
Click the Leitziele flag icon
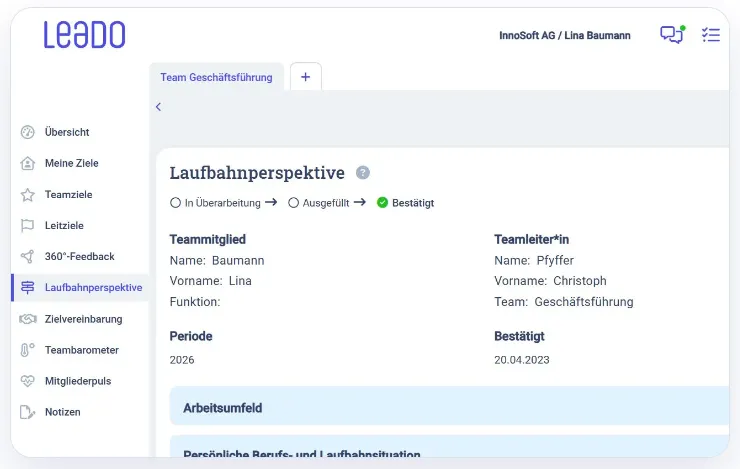click(27, 226)
